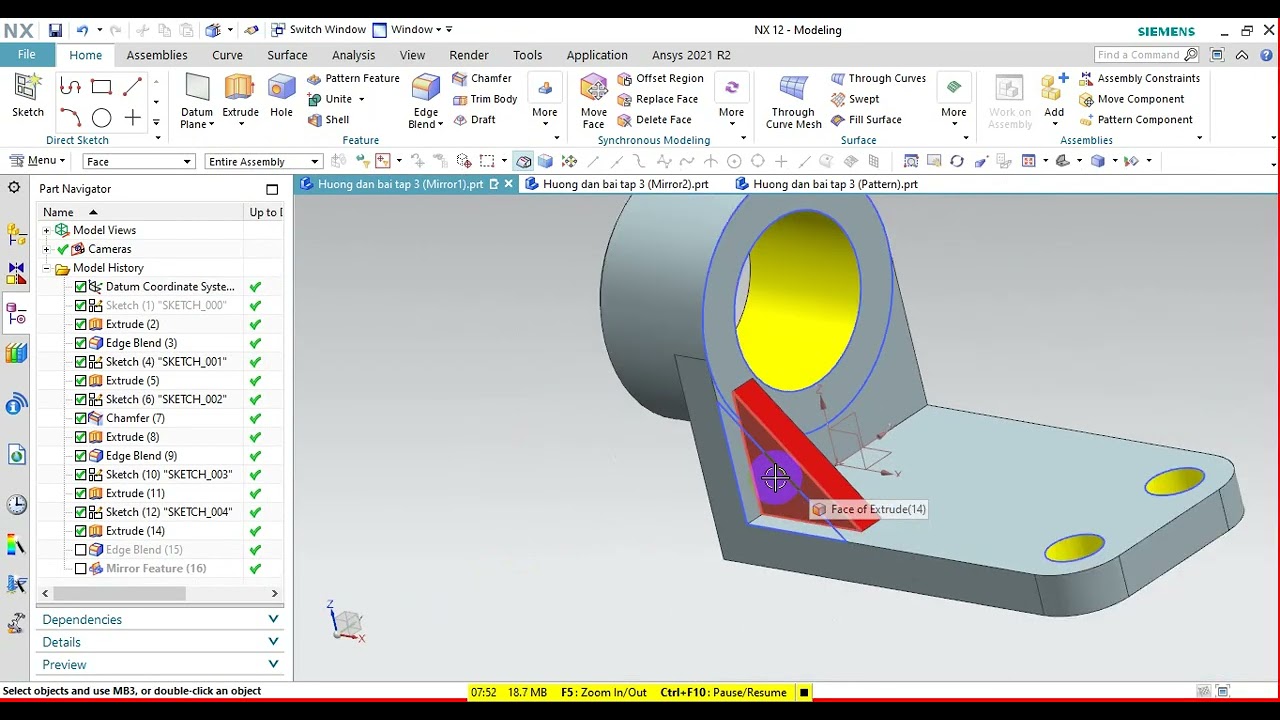Check the suppressed Edge Blend (15) box
This screenshot has height=720, width=1280.
coord(81,550)
